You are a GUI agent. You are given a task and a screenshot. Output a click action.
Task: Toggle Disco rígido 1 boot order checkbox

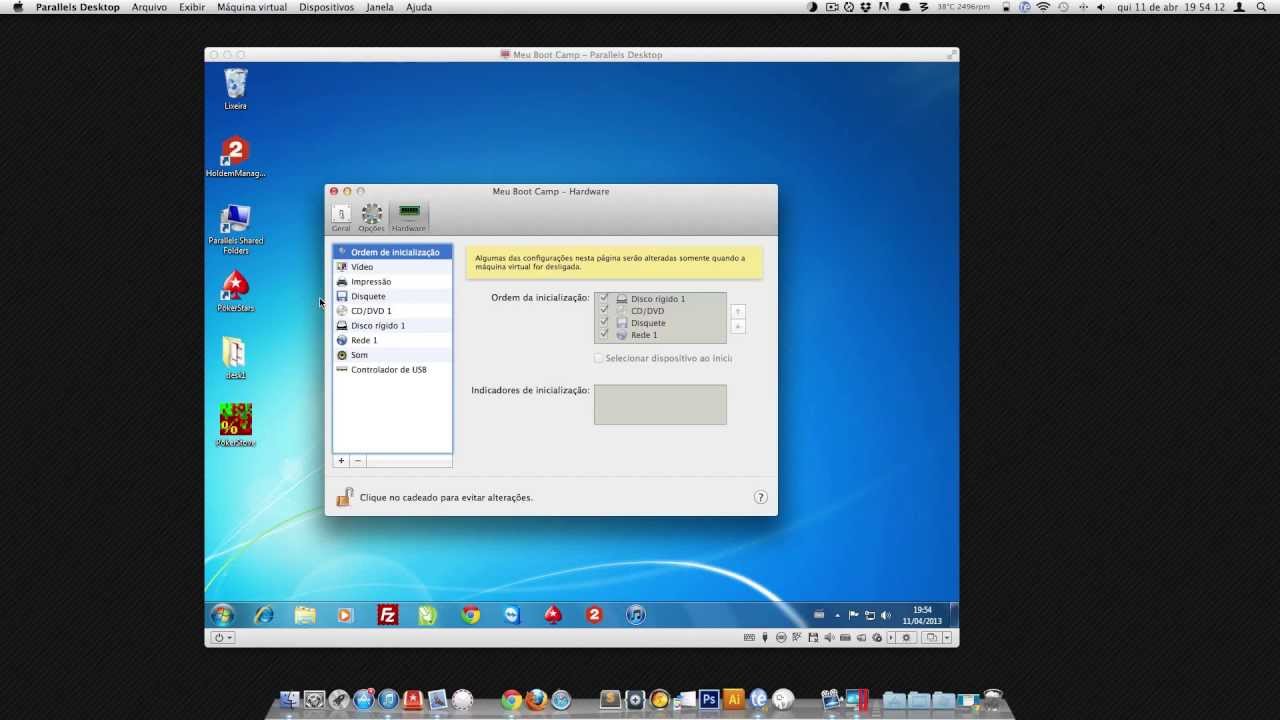[604, 298]
